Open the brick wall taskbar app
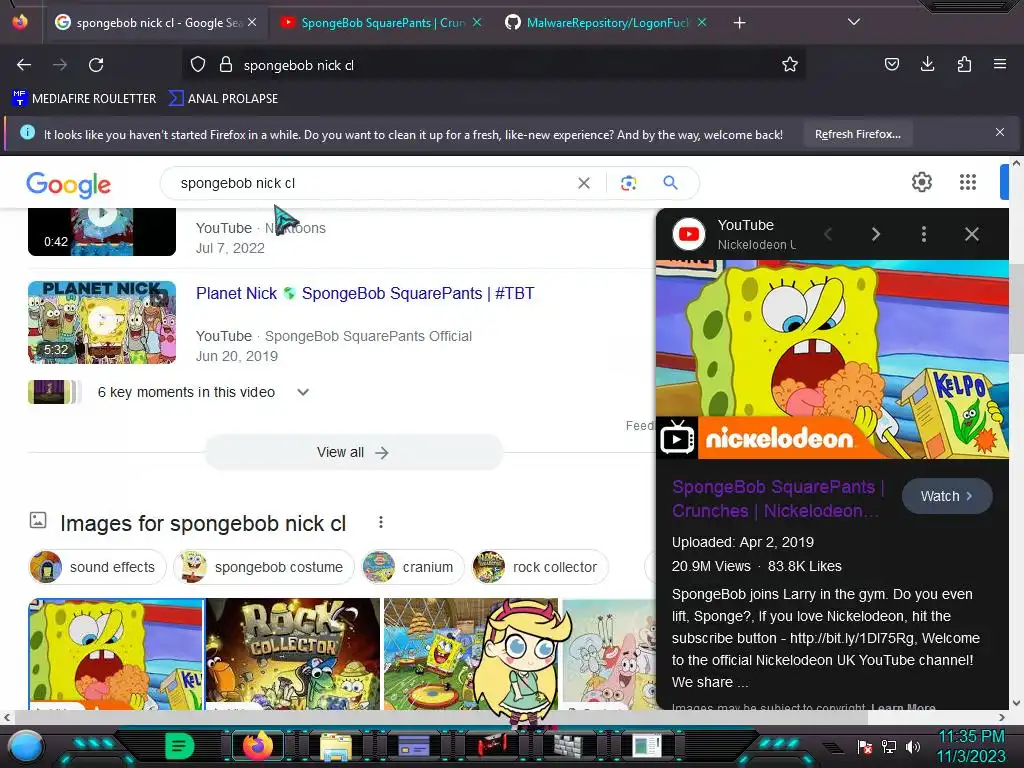Screen dimensions: 1024x768 tap(568, 746)
